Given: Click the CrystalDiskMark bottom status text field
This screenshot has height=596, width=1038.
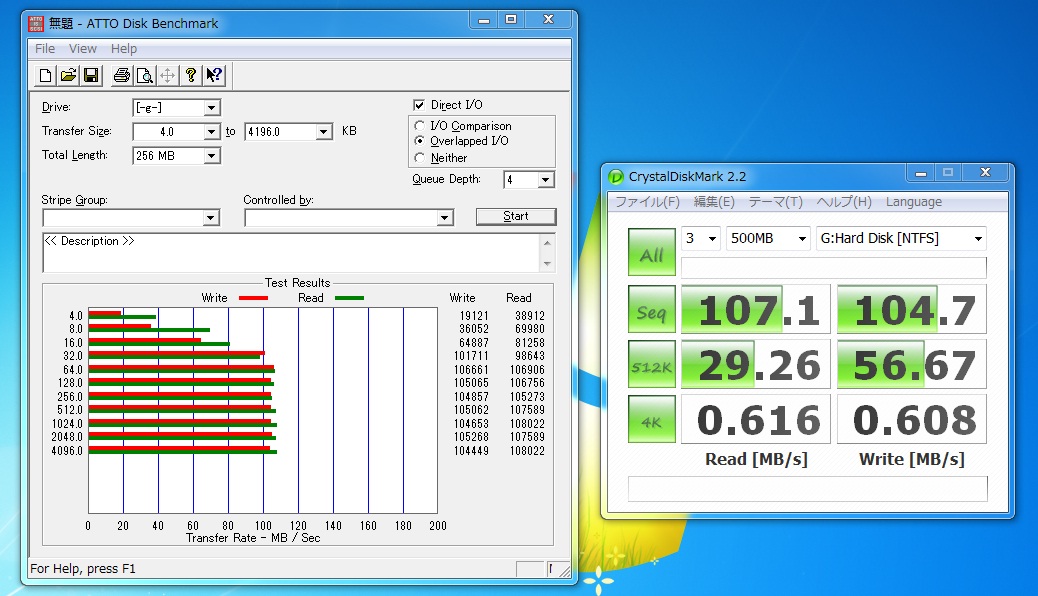Looking at the screenshot, I should tap(807, 489).
